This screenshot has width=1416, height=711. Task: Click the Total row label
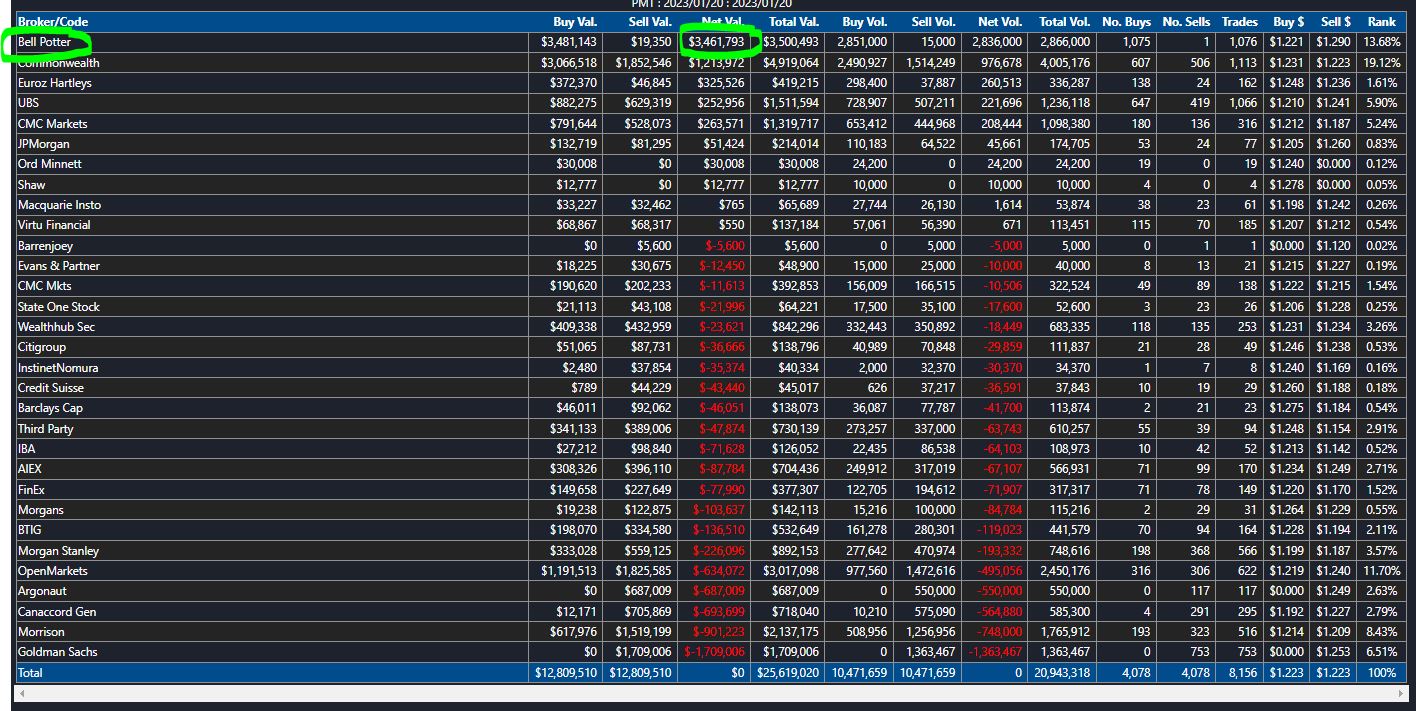click(x=30, y=673)
